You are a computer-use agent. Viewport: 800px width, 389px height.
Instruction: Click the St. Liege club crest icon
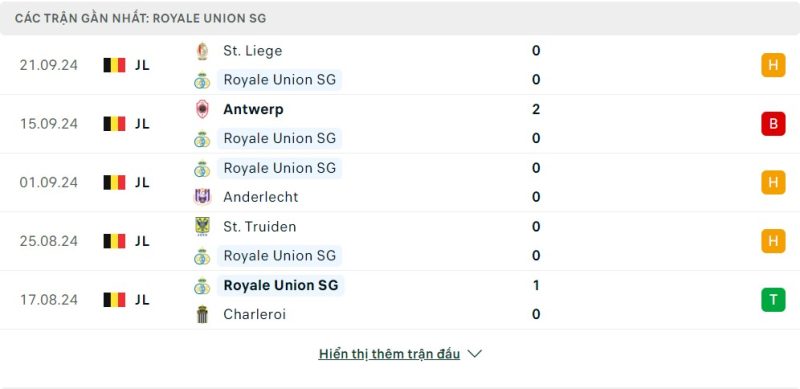point(203,51)
